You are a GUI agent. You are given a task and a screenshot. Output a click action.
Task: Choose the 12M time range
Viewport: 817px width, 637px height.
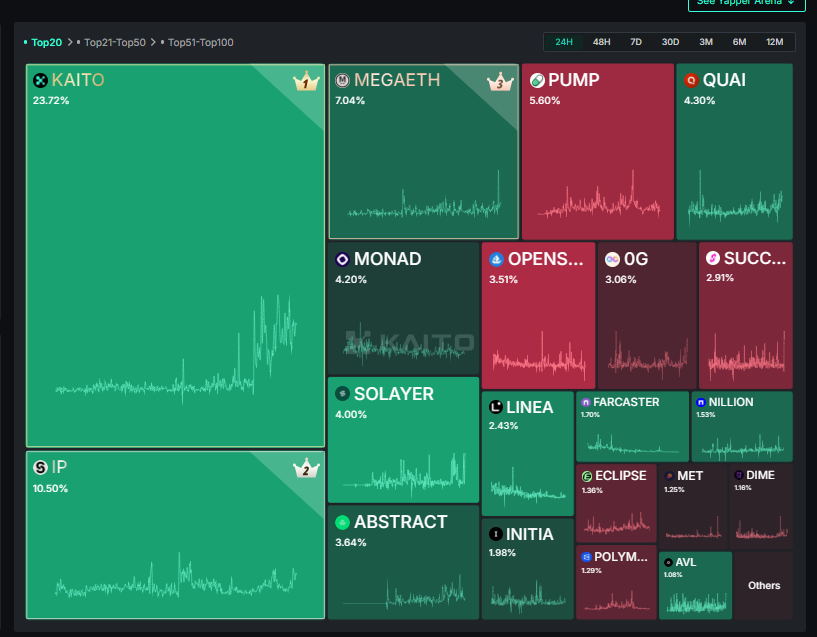tap(774, 42)
